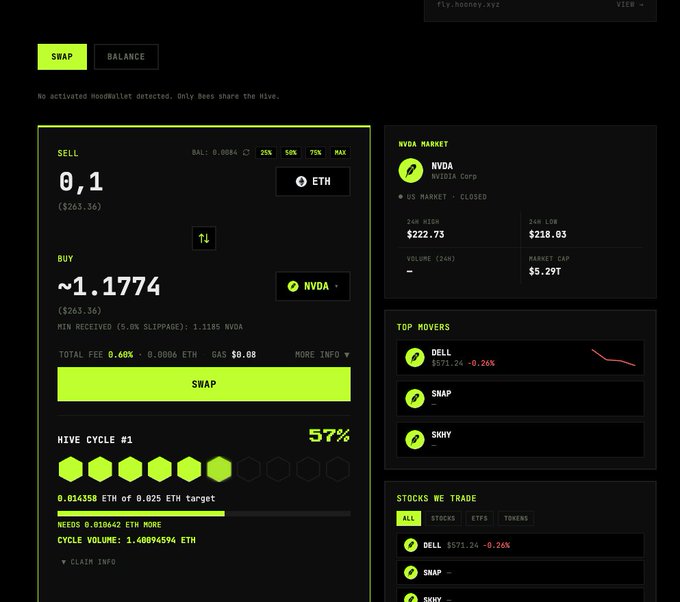Select the STOCKS filter tab

(443, 518)
